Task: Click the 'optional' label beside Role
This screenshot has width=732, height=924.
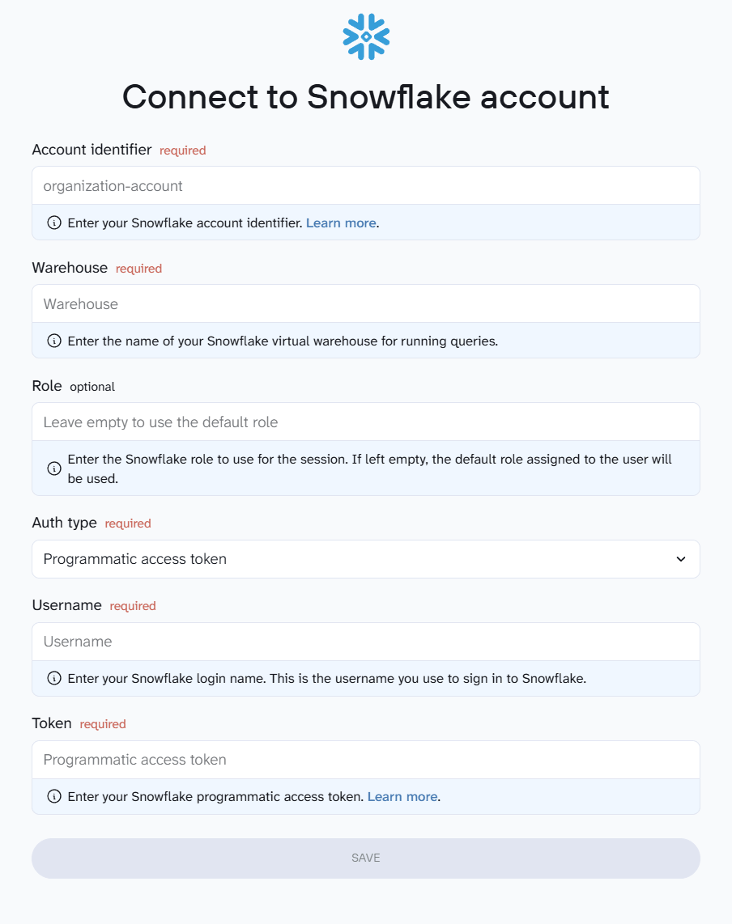Action: [92, 386]
